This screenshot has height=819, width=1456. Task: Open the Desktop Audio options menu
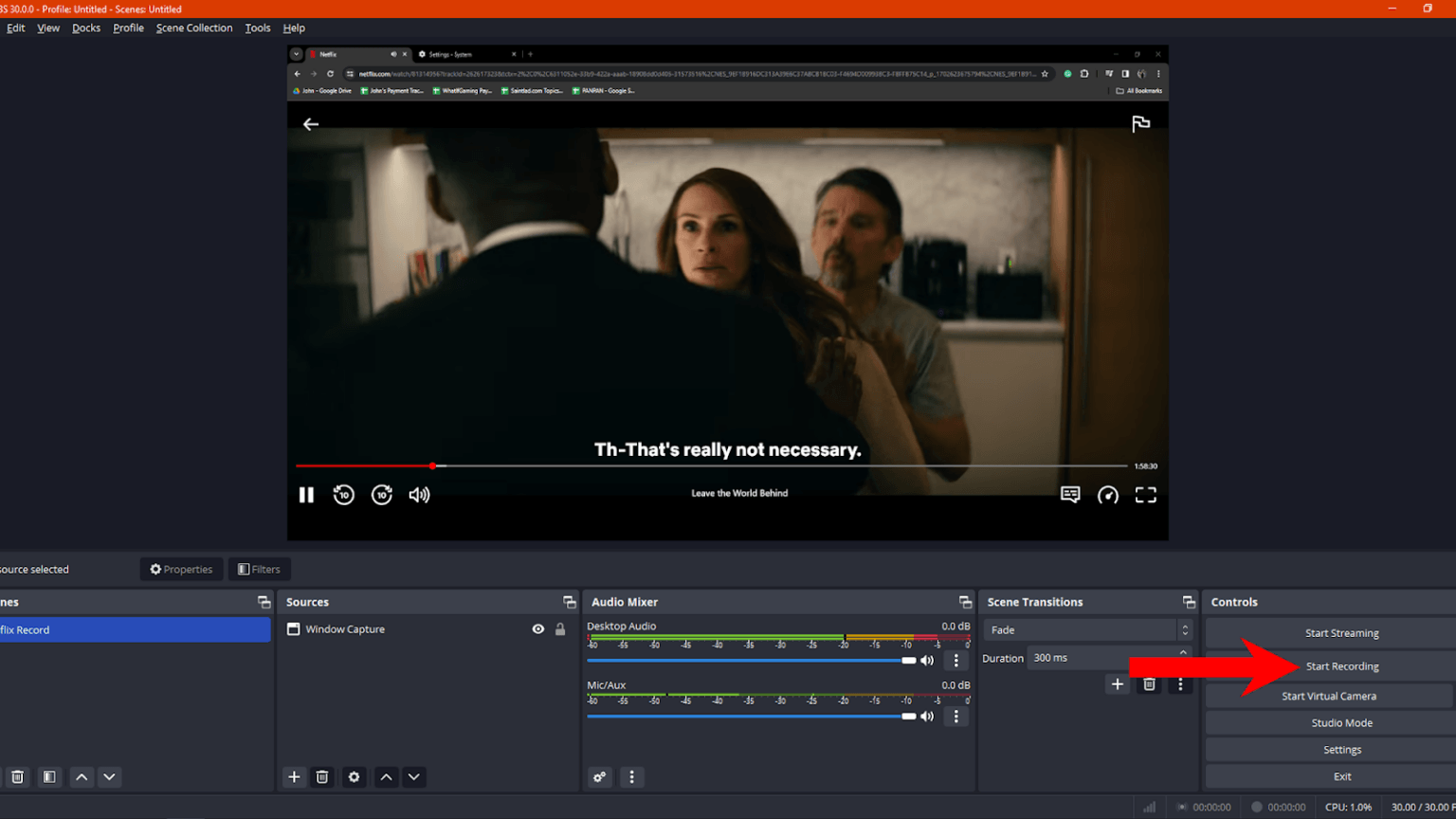(955, 660)
